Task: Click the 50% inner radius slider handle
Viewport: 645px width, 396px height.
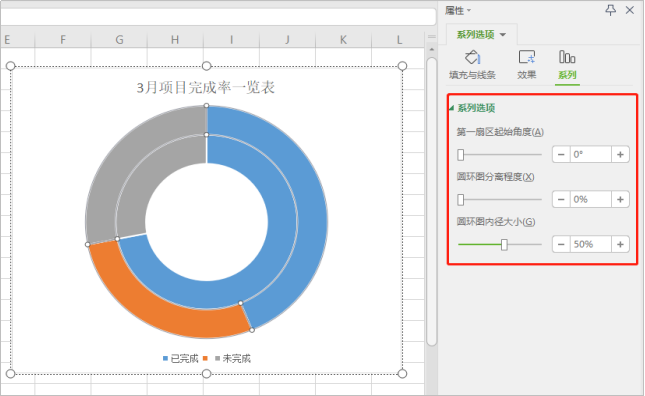Action: point(504,244)
